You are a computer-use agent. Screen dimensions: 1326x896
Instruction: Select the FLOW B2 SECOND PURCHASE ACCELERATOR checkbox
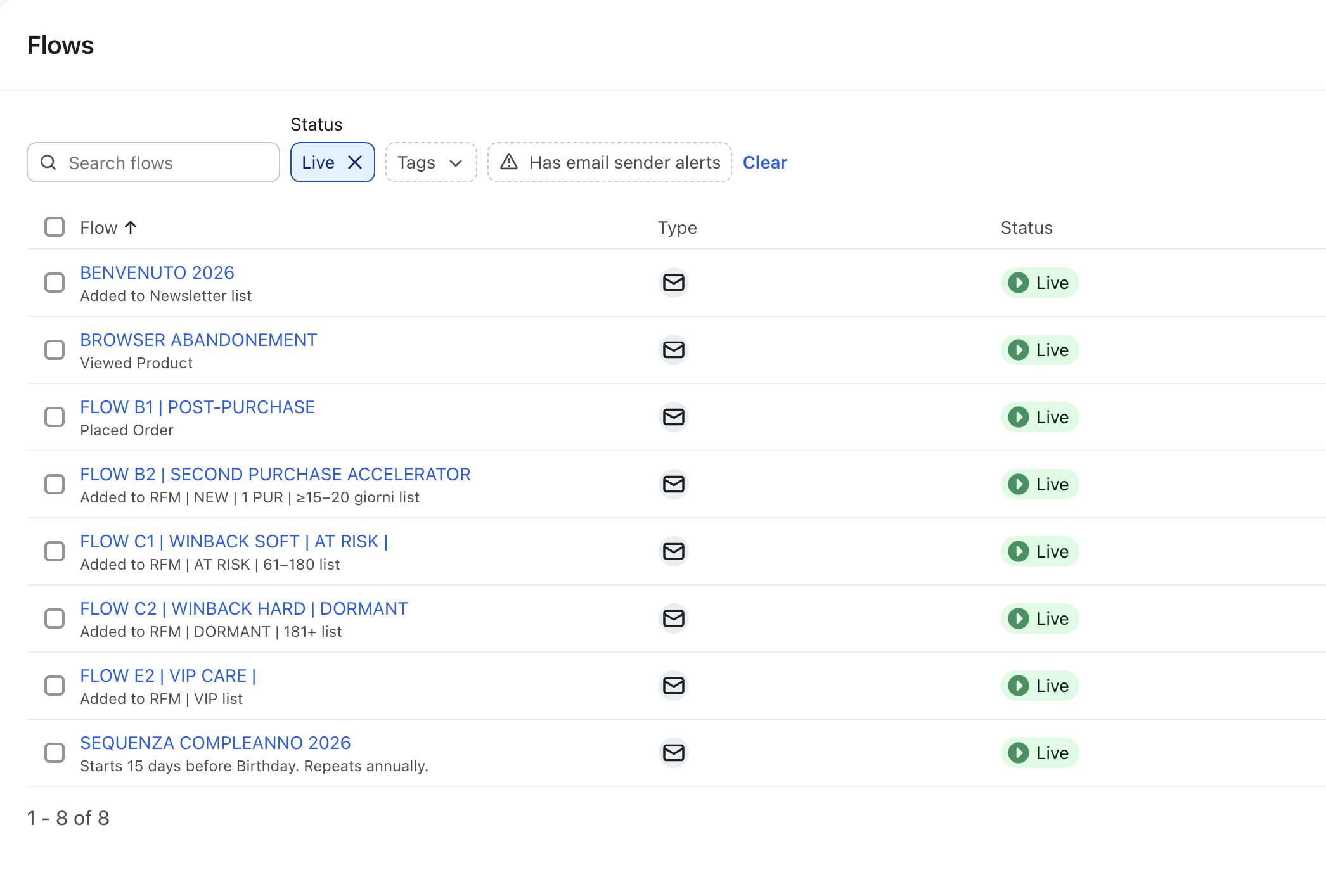55,484
